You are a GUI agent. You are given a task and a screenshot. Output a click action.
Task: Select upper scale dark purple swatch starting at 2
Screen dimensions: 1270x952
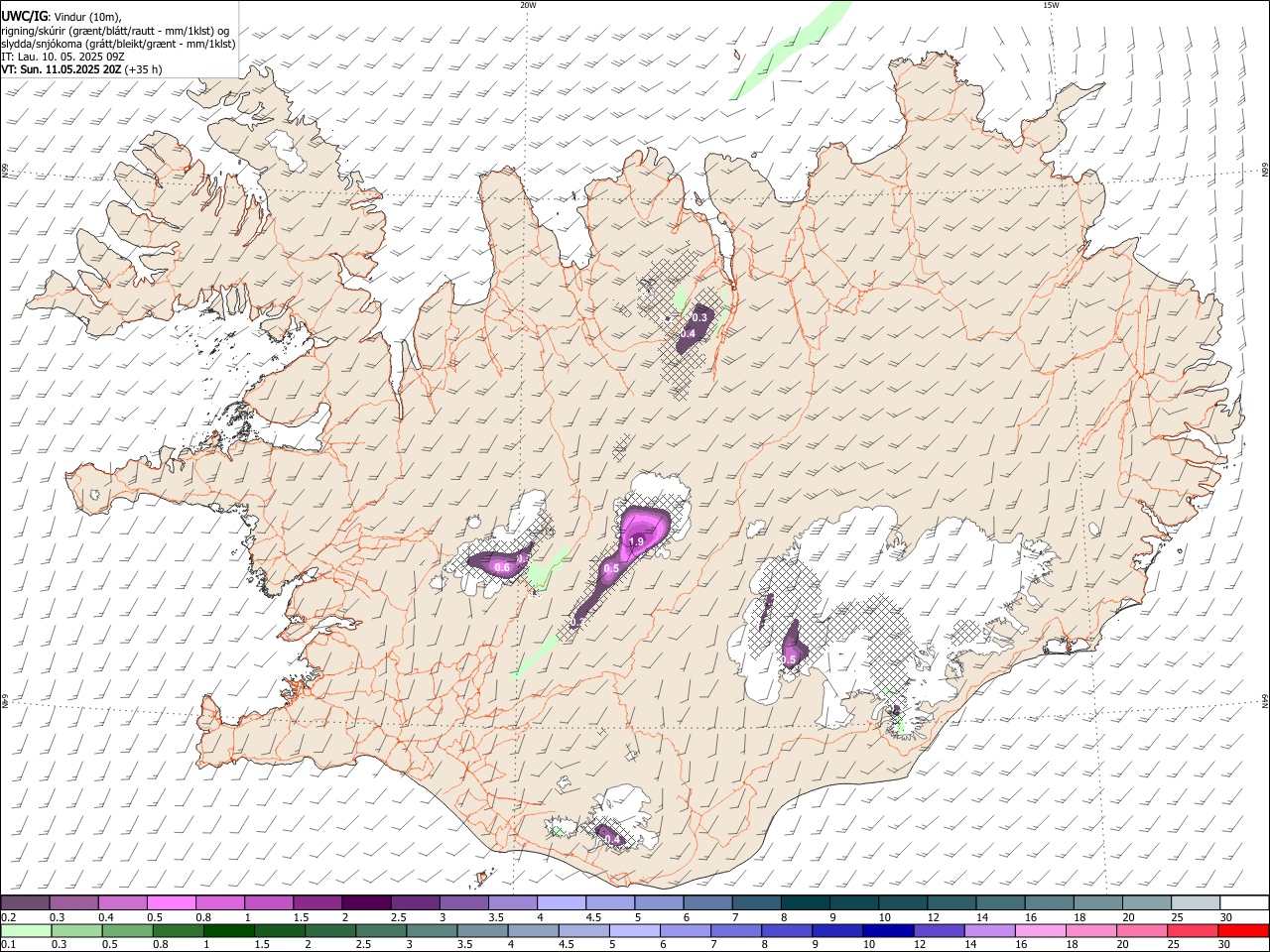(x=365, y=902)
